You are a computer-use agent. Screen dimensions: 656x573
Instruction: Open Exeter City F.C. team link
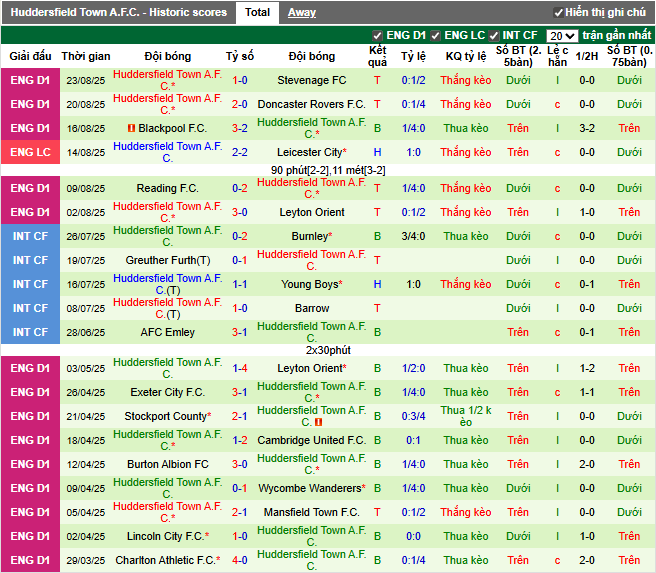pyautogui.click(x=167, y=392)
